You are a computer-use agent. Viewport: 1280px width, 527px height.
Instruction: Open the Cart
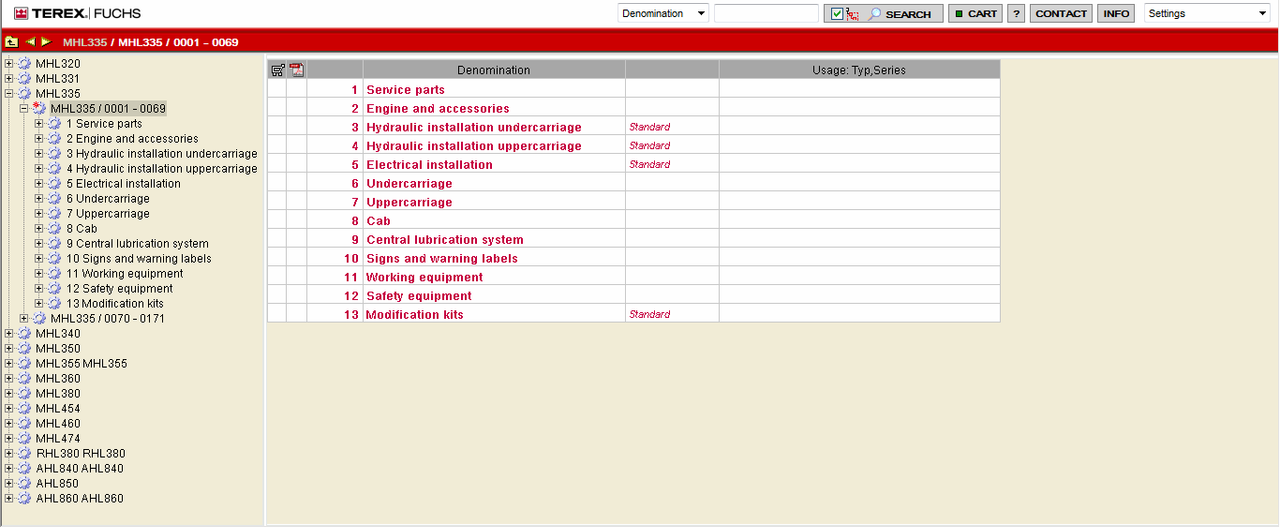(x=975, y=14)
